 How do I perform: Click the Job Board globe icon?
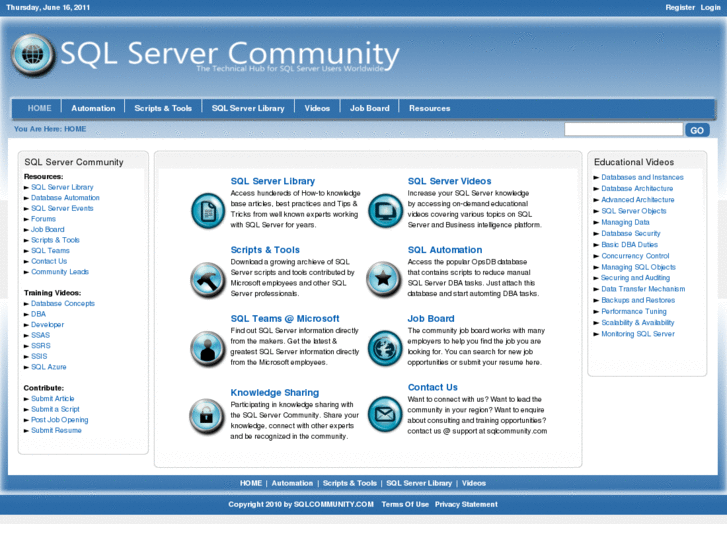click(x=384, y=347)
